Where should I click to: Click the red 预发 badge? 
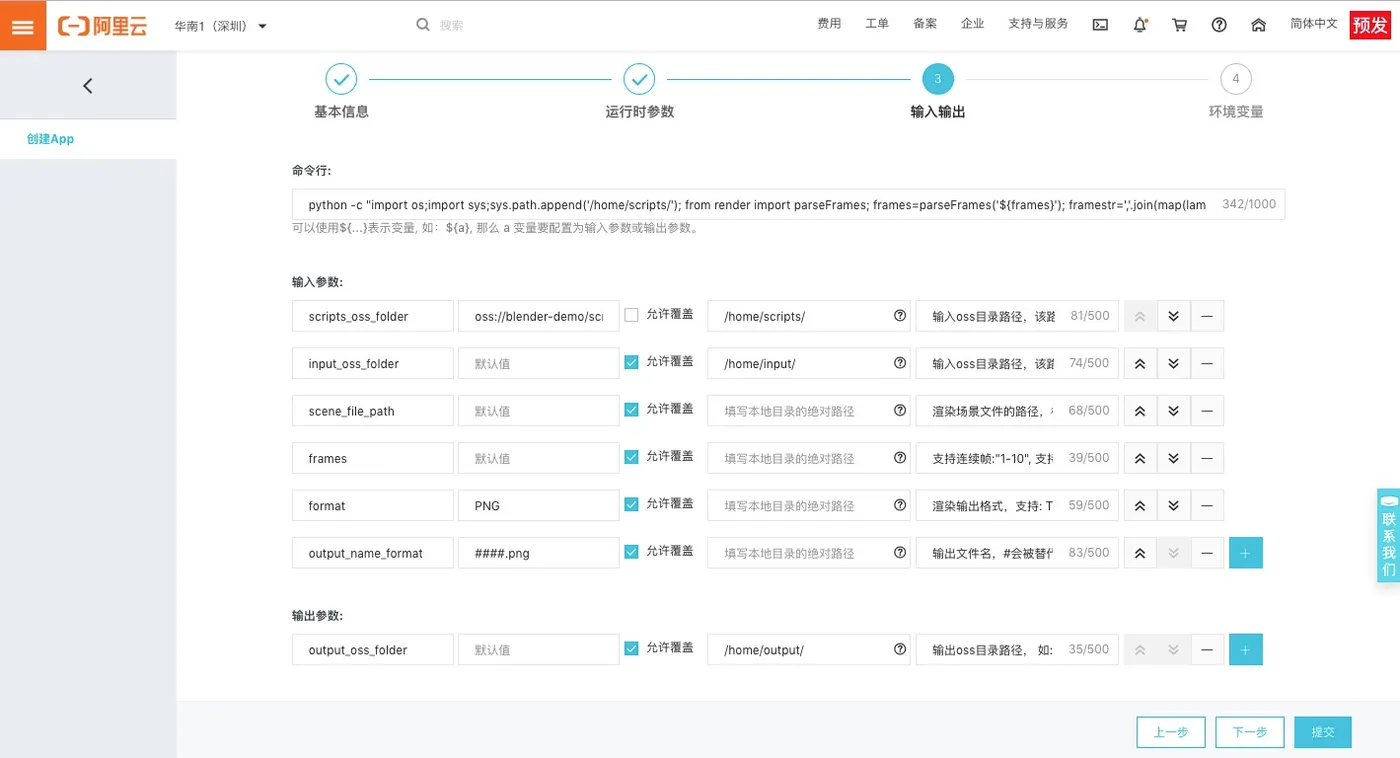1369,25
